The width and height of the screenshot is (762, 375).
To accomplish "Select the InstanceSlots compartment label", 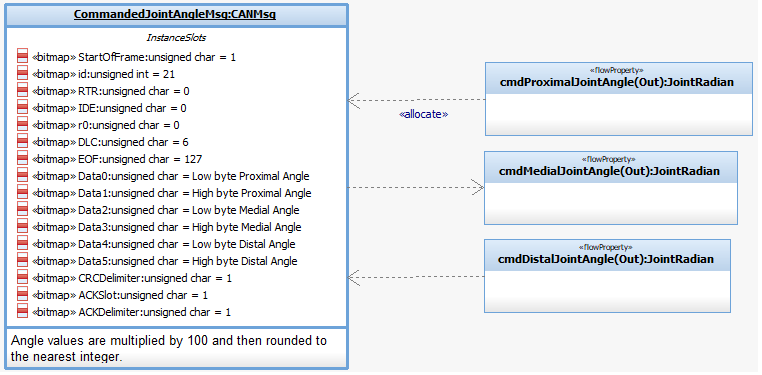I will tap(176, 37).
